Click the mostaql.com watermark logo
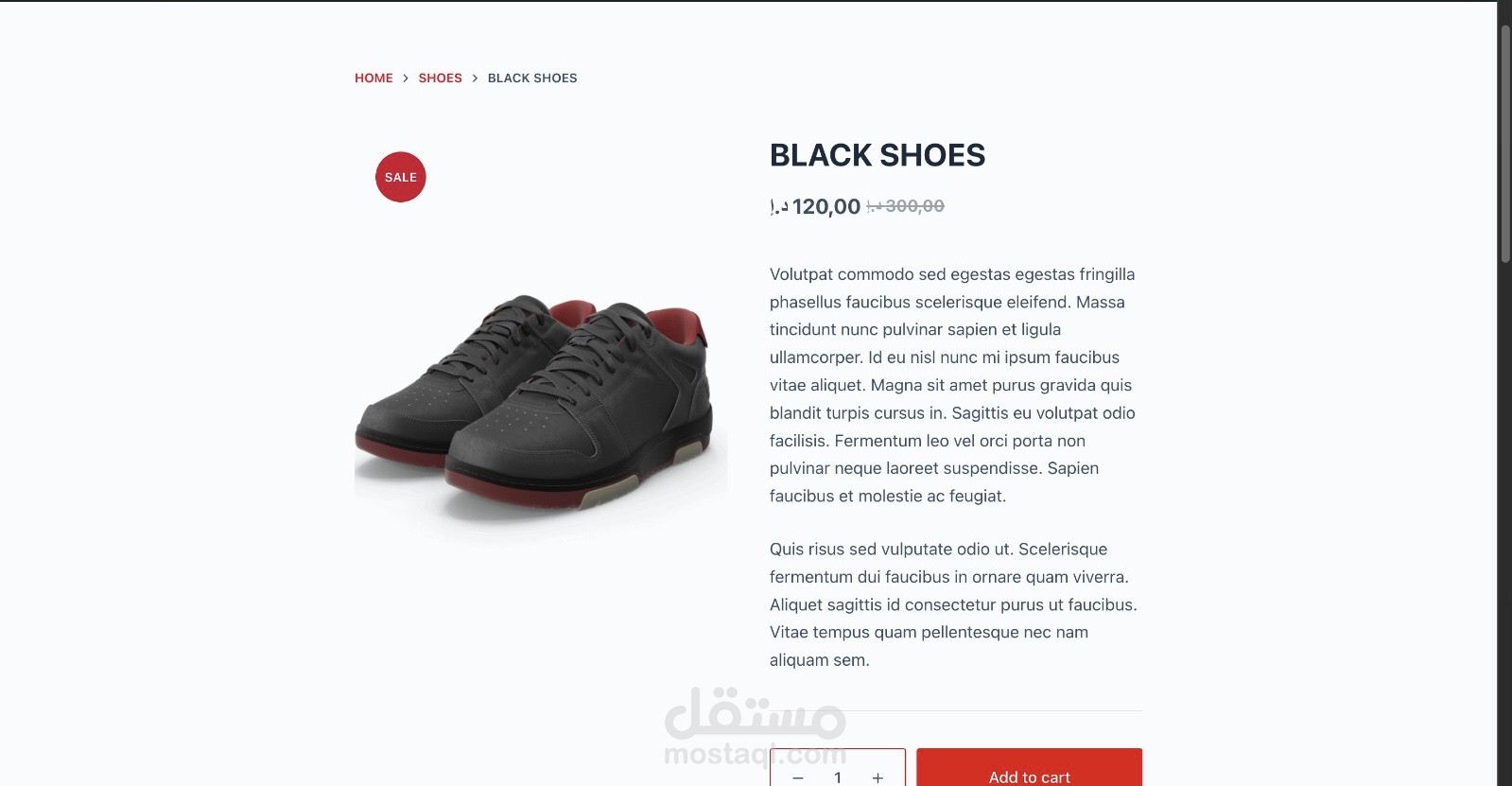The height and width of the screenshot is (786, 1512). 756,728
